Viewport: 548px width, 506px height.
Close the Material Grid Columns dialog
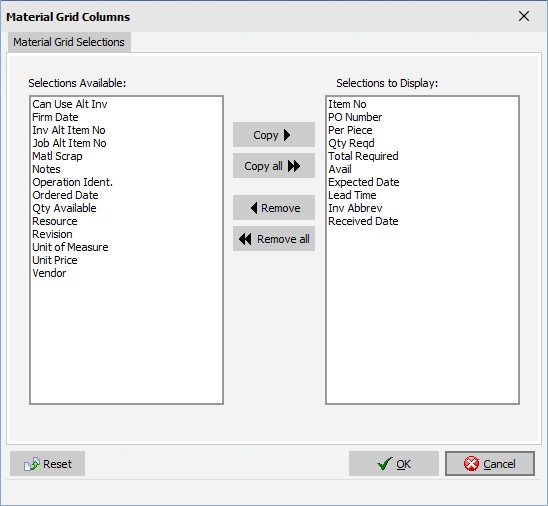pyautogui.click(x=524, y=16)
